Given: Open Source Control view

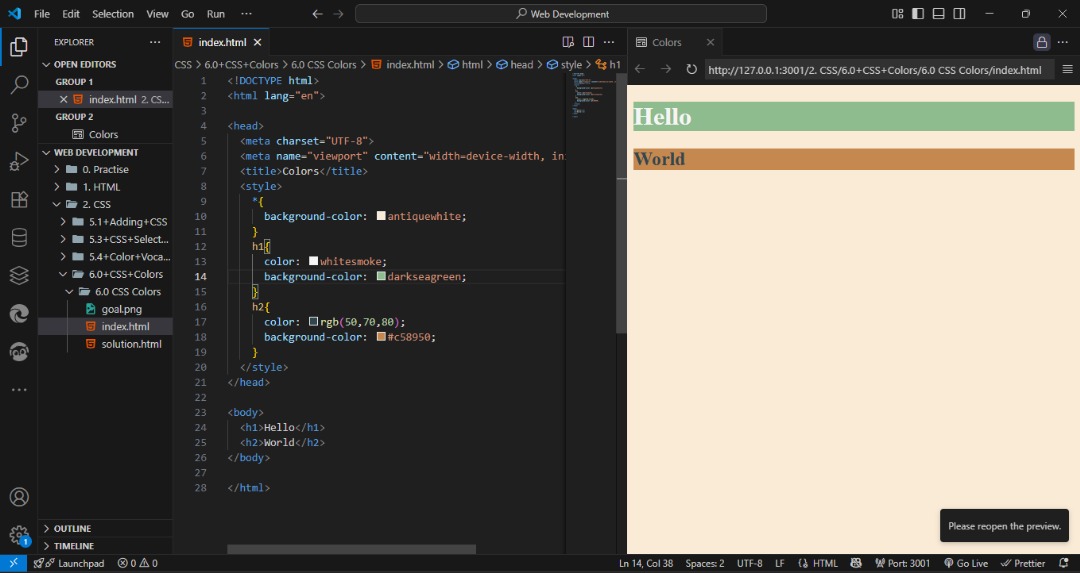Looking at the screenshot, I should (19, 123).
